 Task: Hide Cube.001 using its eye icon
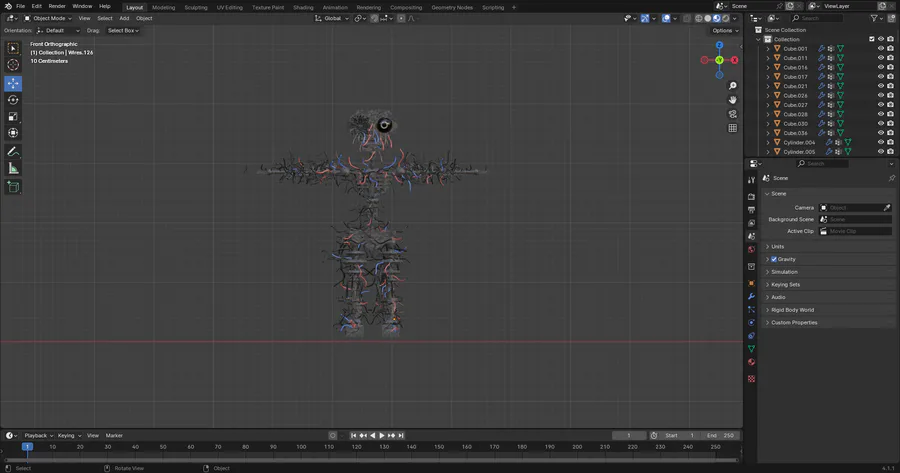tap(881, 48)
